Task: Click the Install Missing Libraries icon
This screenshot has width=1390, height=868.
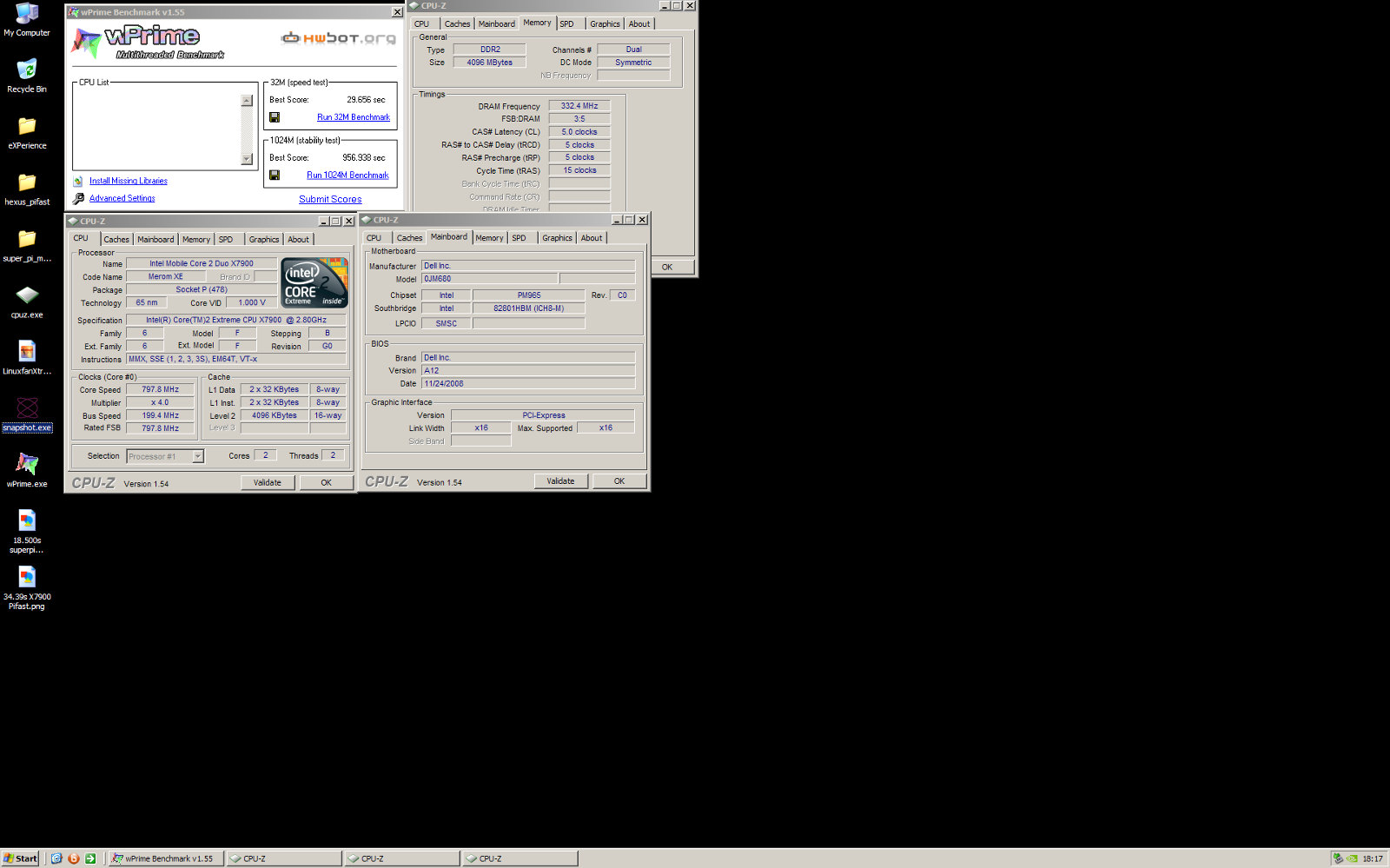Action: point(78,182)
